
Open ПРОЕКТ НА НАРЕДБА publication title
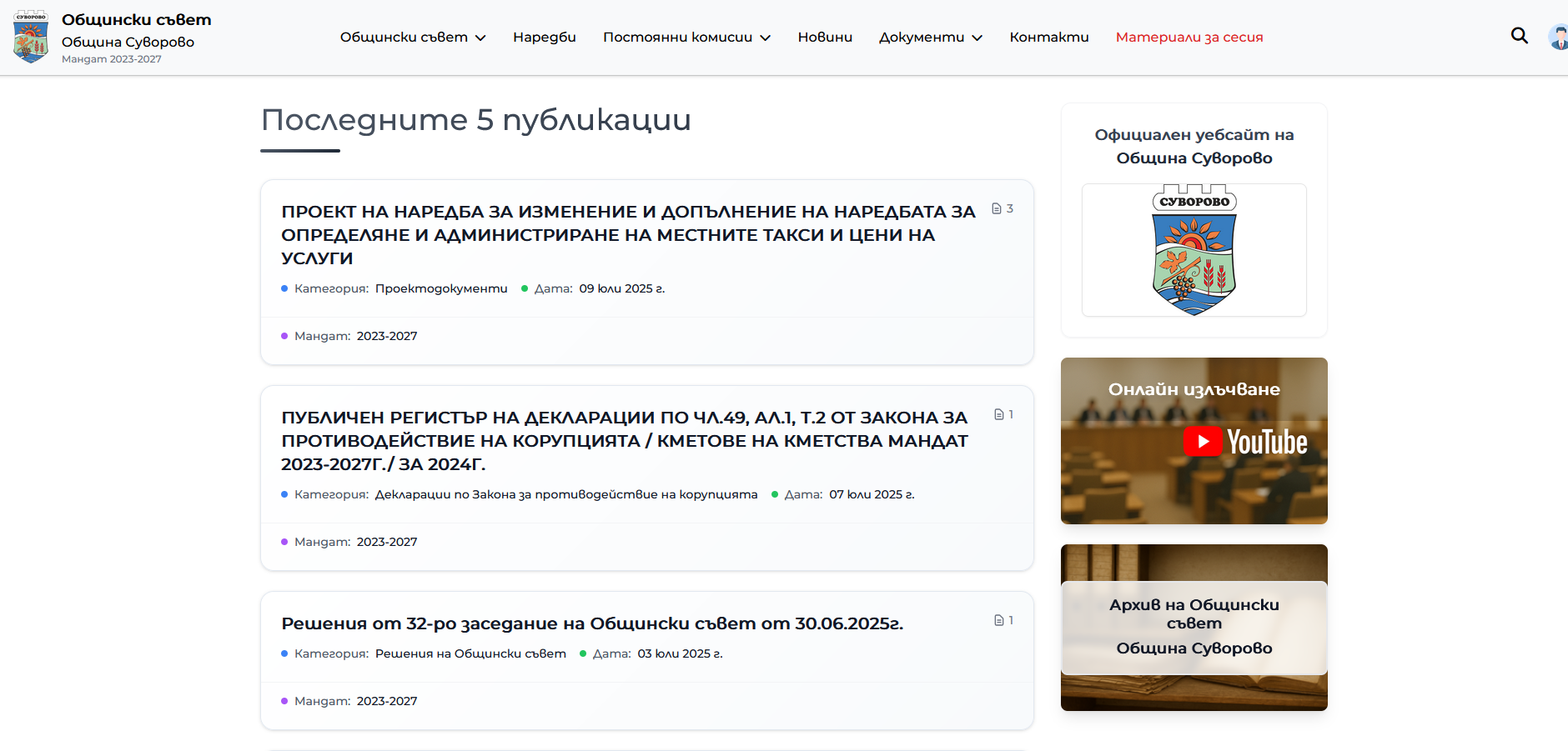pyautogui.click(x=628, y=235)
